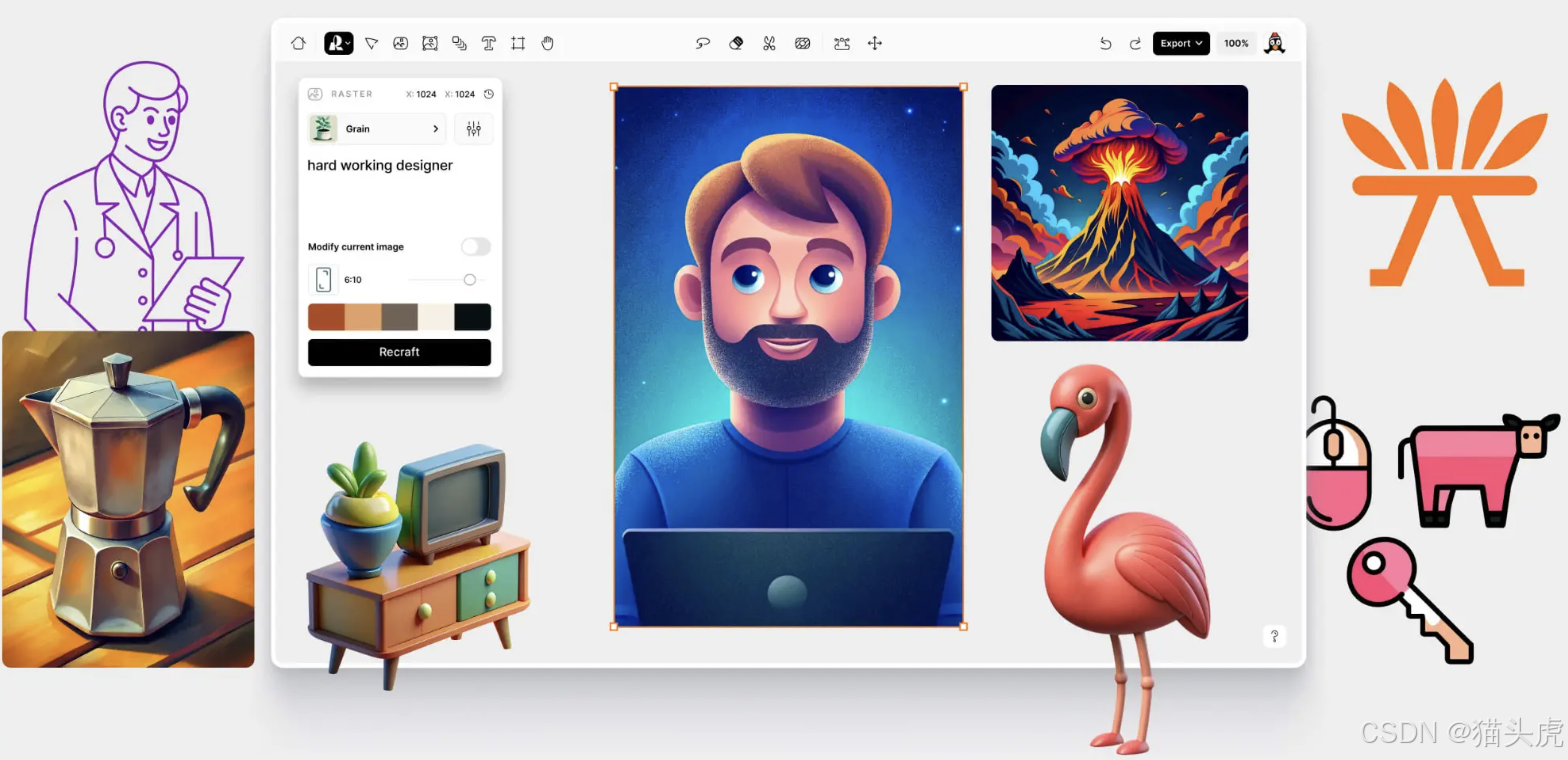This screenshot has width=1568, height=760.
Task: Activate the lasso selection tool
Action: (703, 43)
